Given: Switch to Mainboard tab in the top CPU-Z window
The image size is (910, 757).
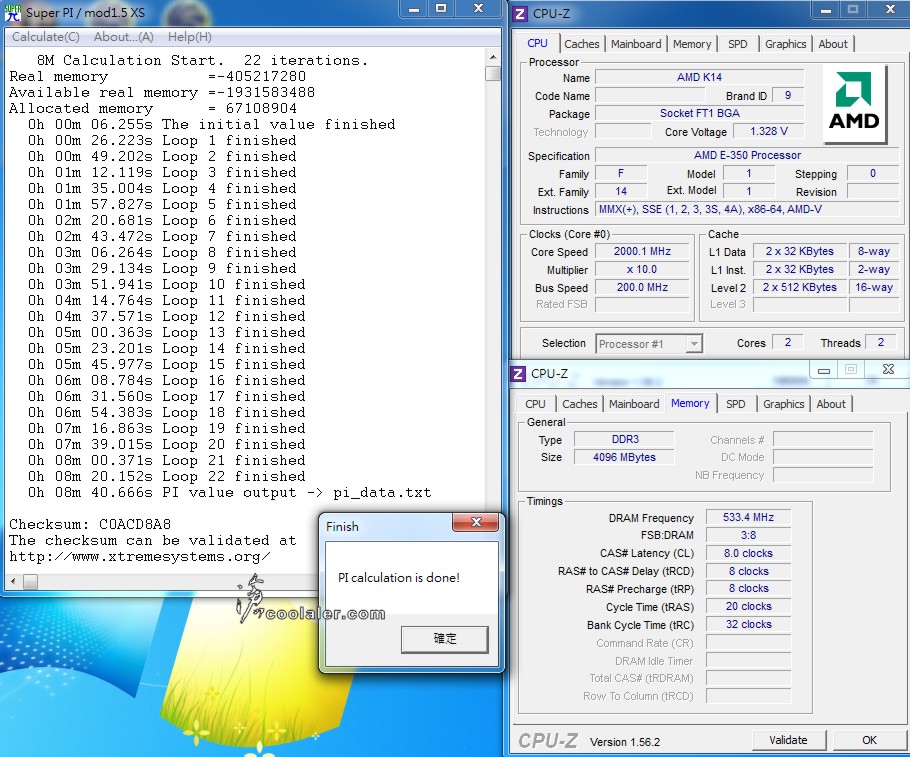Looking at the screenshot, I should click(x=636, y=44).
